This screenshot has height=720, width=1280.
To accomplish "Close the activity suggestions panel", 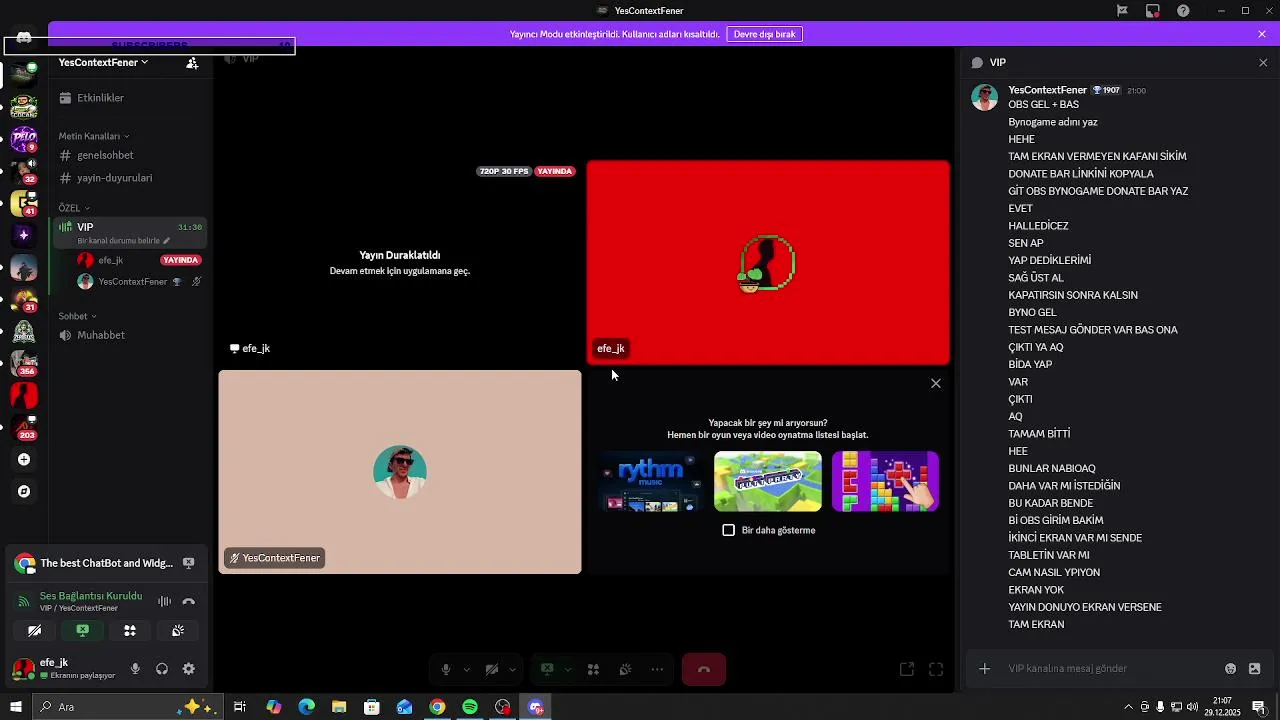I will 936,383.
